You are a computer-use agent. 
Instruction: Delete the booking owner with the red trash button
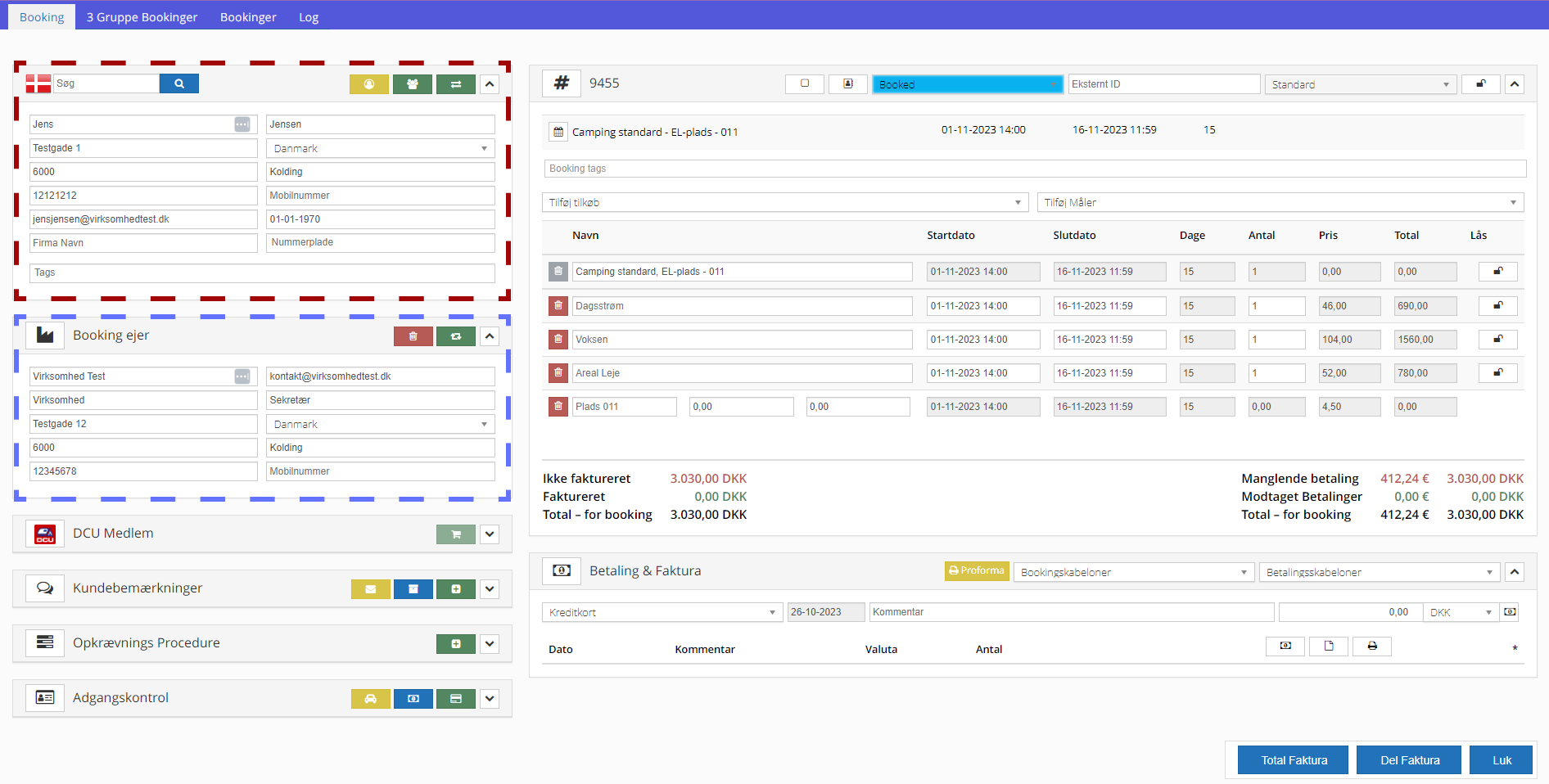pos(413,336)
